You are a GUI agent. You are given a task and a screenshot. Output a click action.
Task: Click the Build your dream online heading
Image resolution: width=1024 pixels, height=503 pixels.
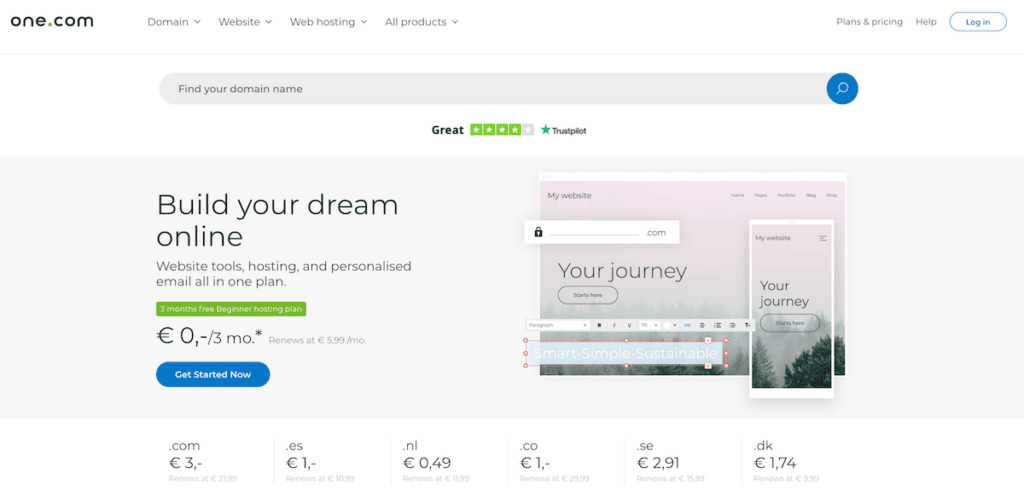click(x=278, y=221)
